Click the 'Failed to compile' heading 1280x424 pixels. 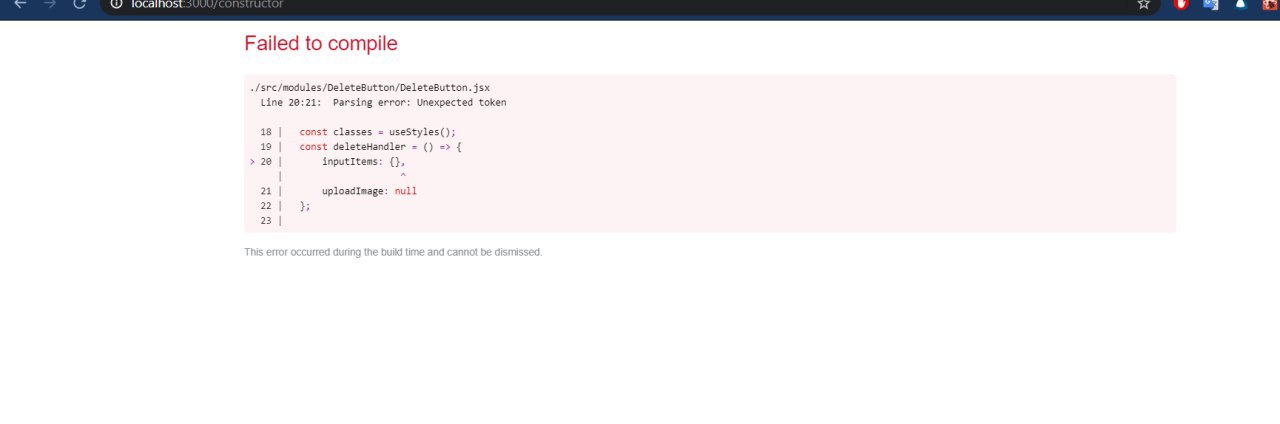coord(321,43)
